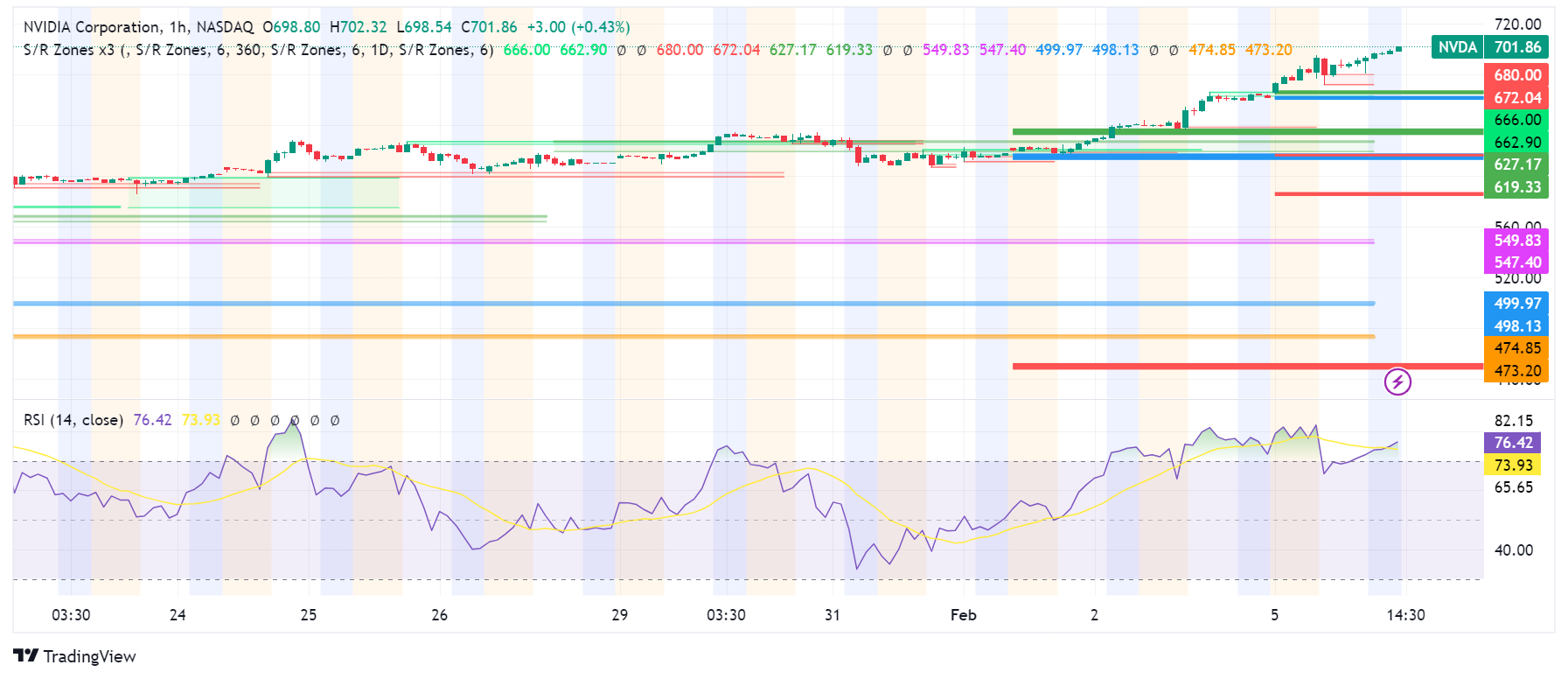The image size is (1568, 679).
Task: Click the 14:30 time axis label
Action: click(x=1405, y=615)
